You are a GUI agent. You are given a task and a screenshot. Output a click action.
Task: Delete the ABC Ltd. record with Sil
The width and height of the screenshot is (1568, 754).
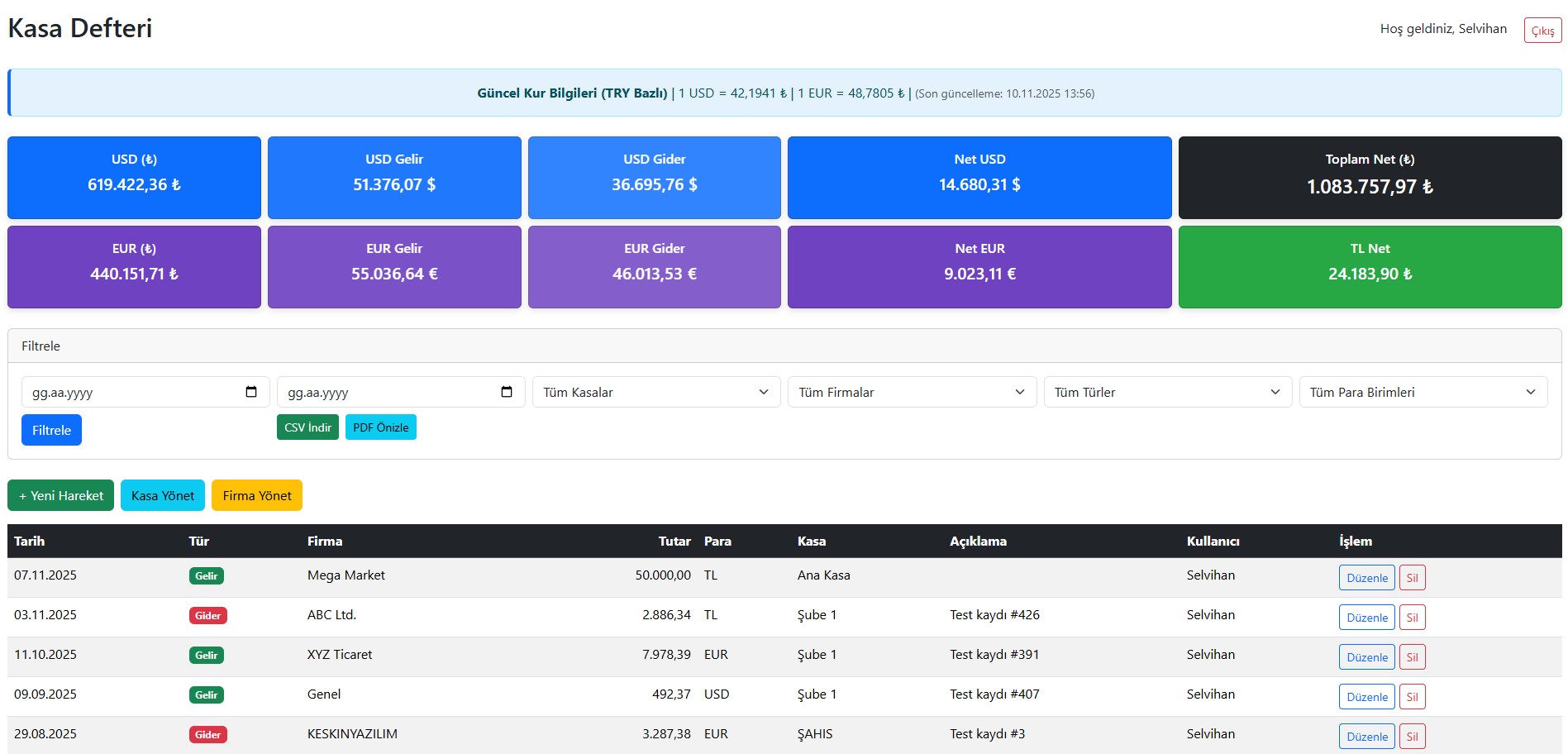click(x=1412, y=618)
